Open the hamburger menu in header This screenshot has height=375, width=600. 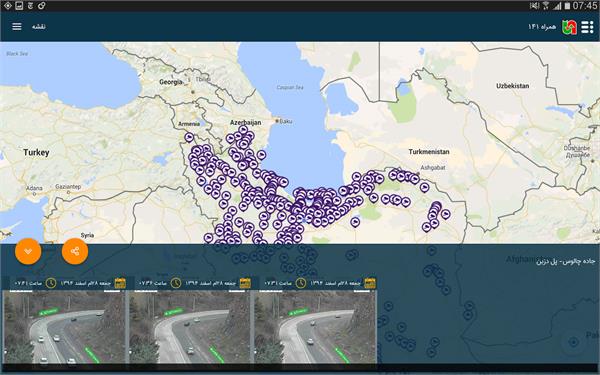click(17, 26)
